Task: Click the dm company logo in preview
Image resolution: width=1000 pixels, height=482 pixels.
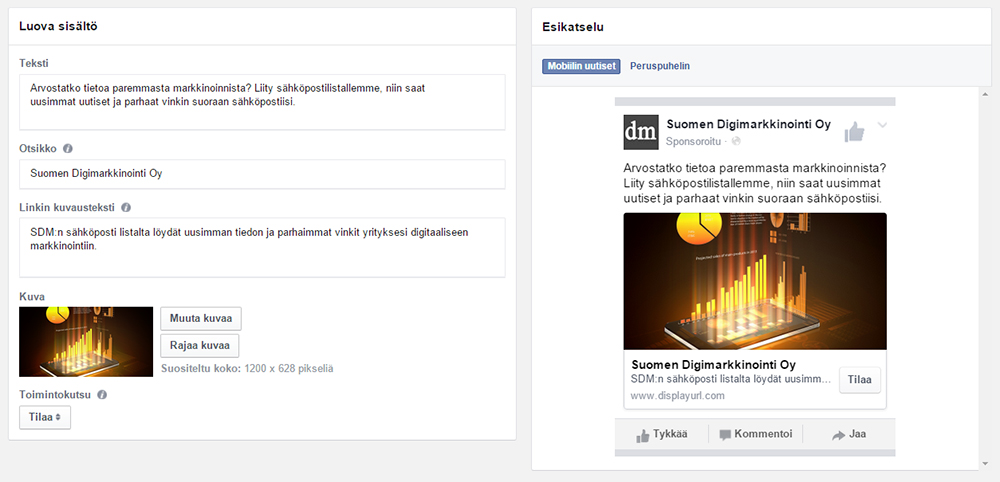Action: [641, 132]
